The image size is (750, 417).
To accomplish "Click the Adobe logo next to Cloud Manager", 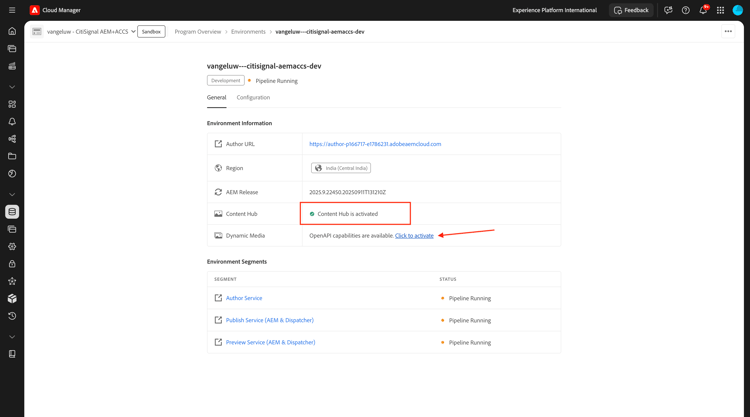I will (34, 10).
